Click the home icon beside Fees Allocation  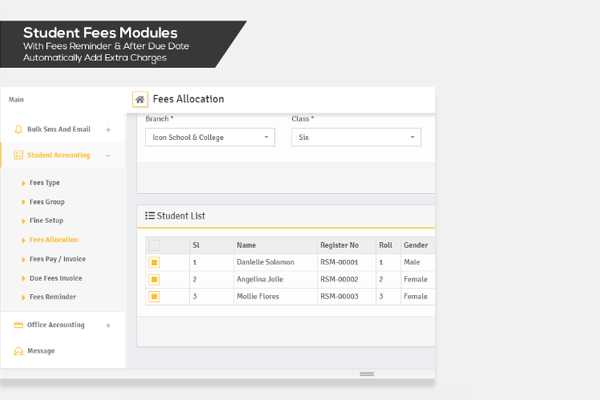pyautogui.click(x=140, y=100)
